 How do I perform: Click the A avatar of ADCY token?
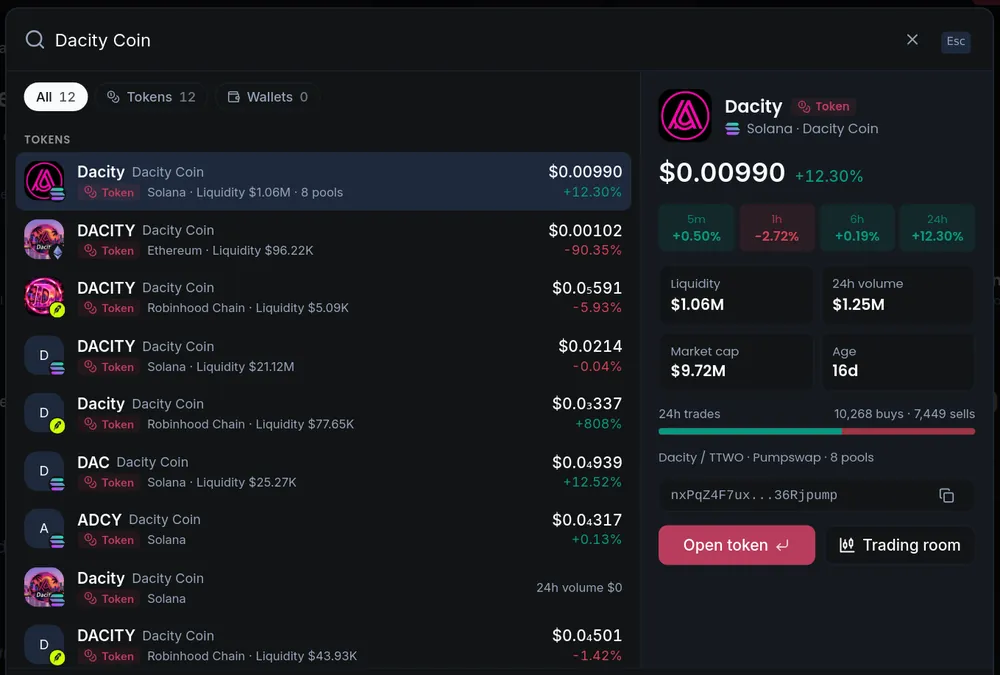[x=44, y=528]
